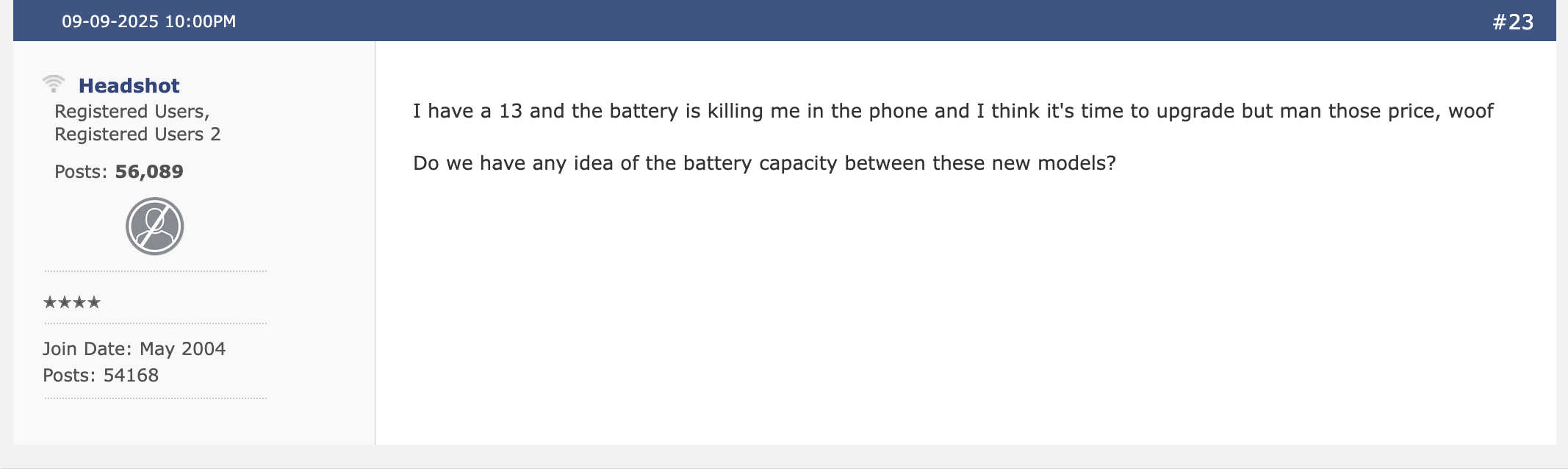Click the online status signal icon beside Headshot

click(54, 84)
